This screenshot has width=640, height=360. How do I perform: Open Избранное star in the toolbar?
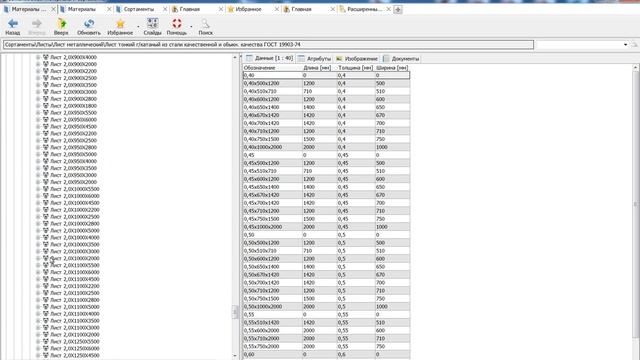coord(120,24)
